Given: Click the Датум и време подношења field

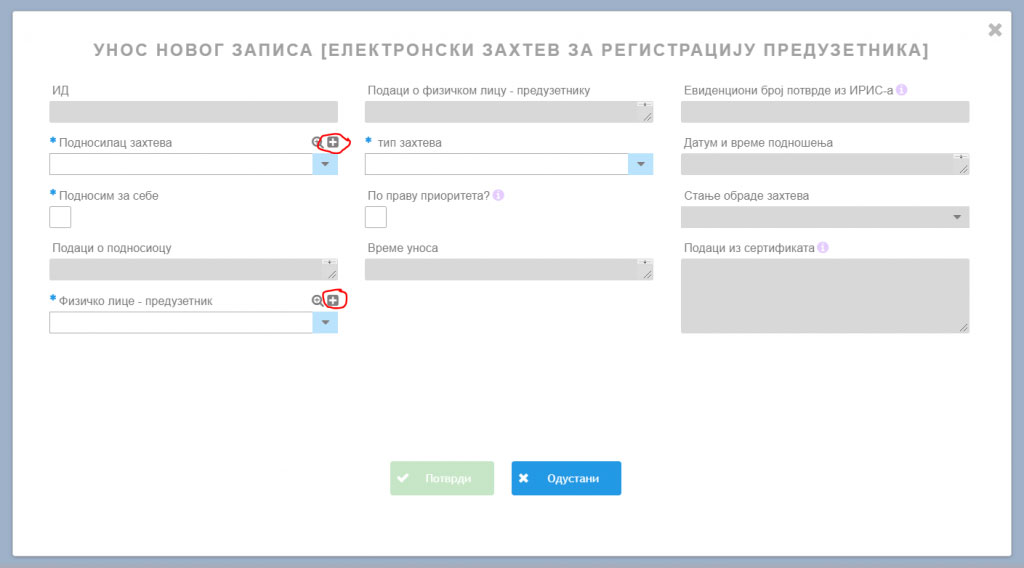Looking at the screenshot, I should pyautogui.click(x=824, y=164).
